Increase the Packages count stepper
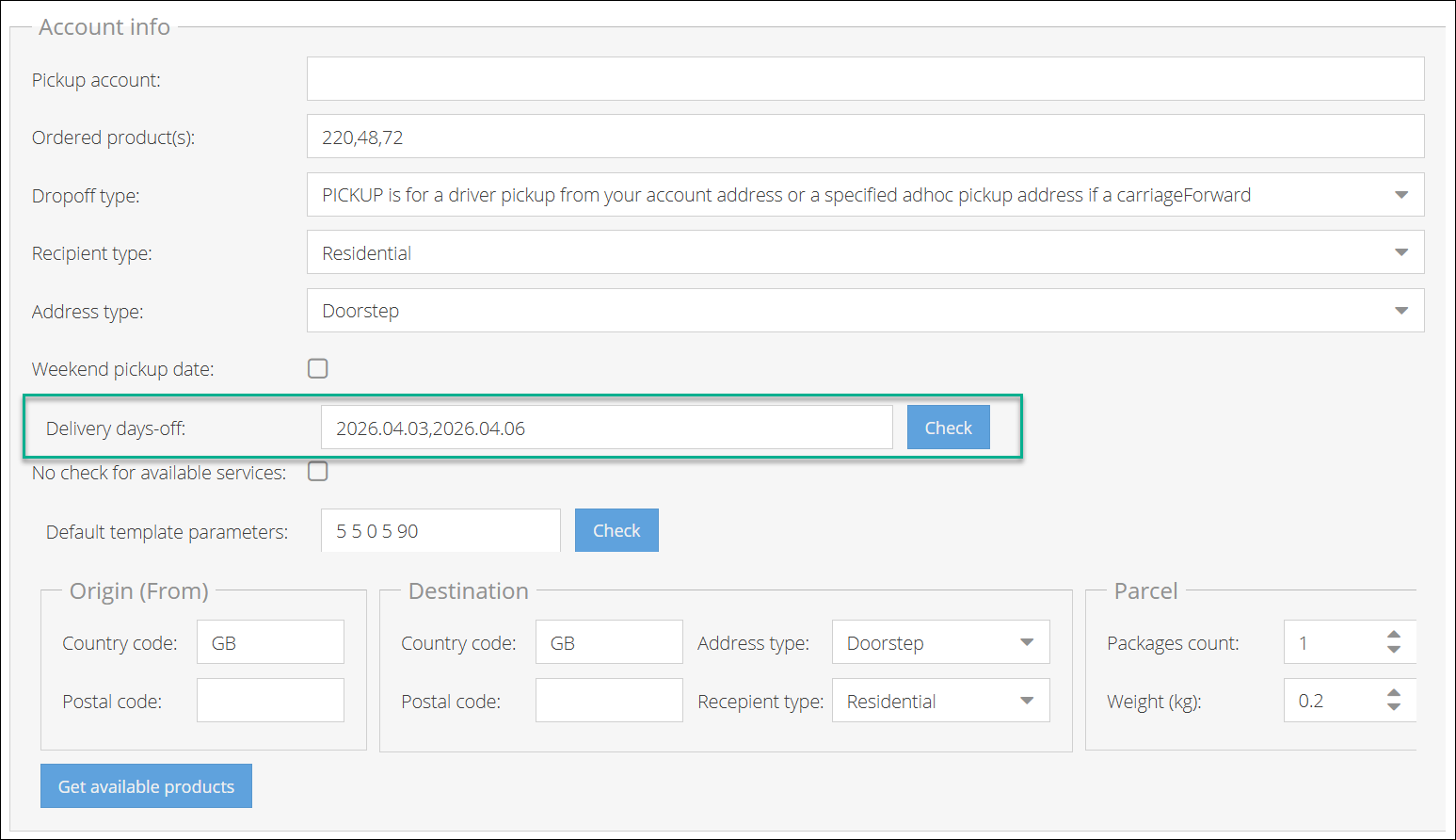 [x=1394, y=636]
